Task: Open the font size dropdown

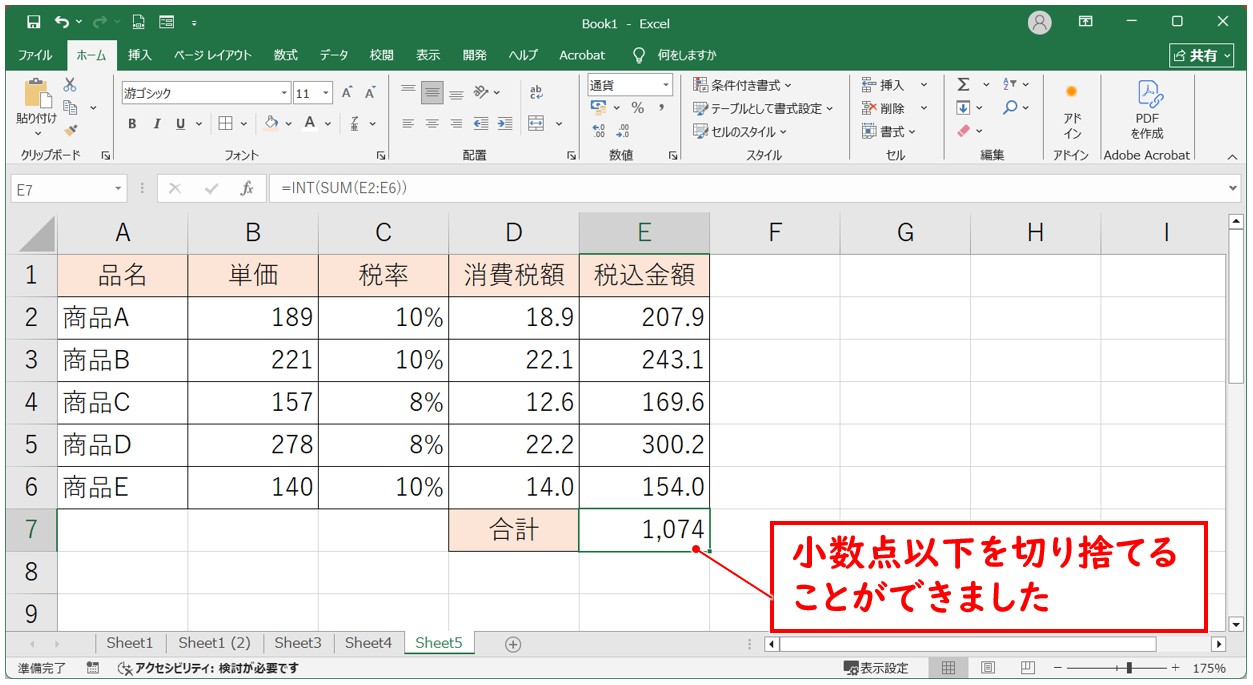Action: pos(326,93)
